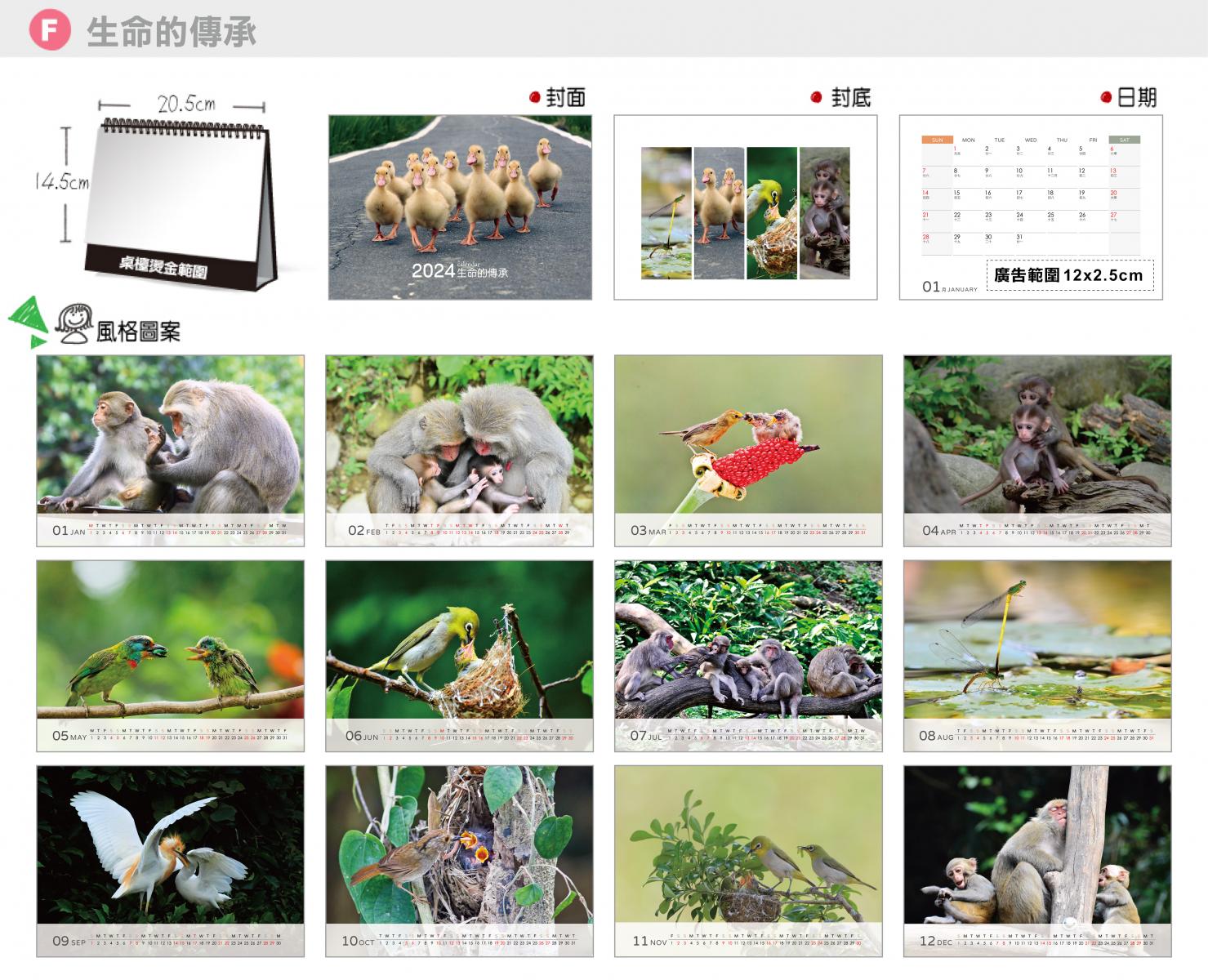Open the back cover four-photo preview

click(x=745, y=207)
